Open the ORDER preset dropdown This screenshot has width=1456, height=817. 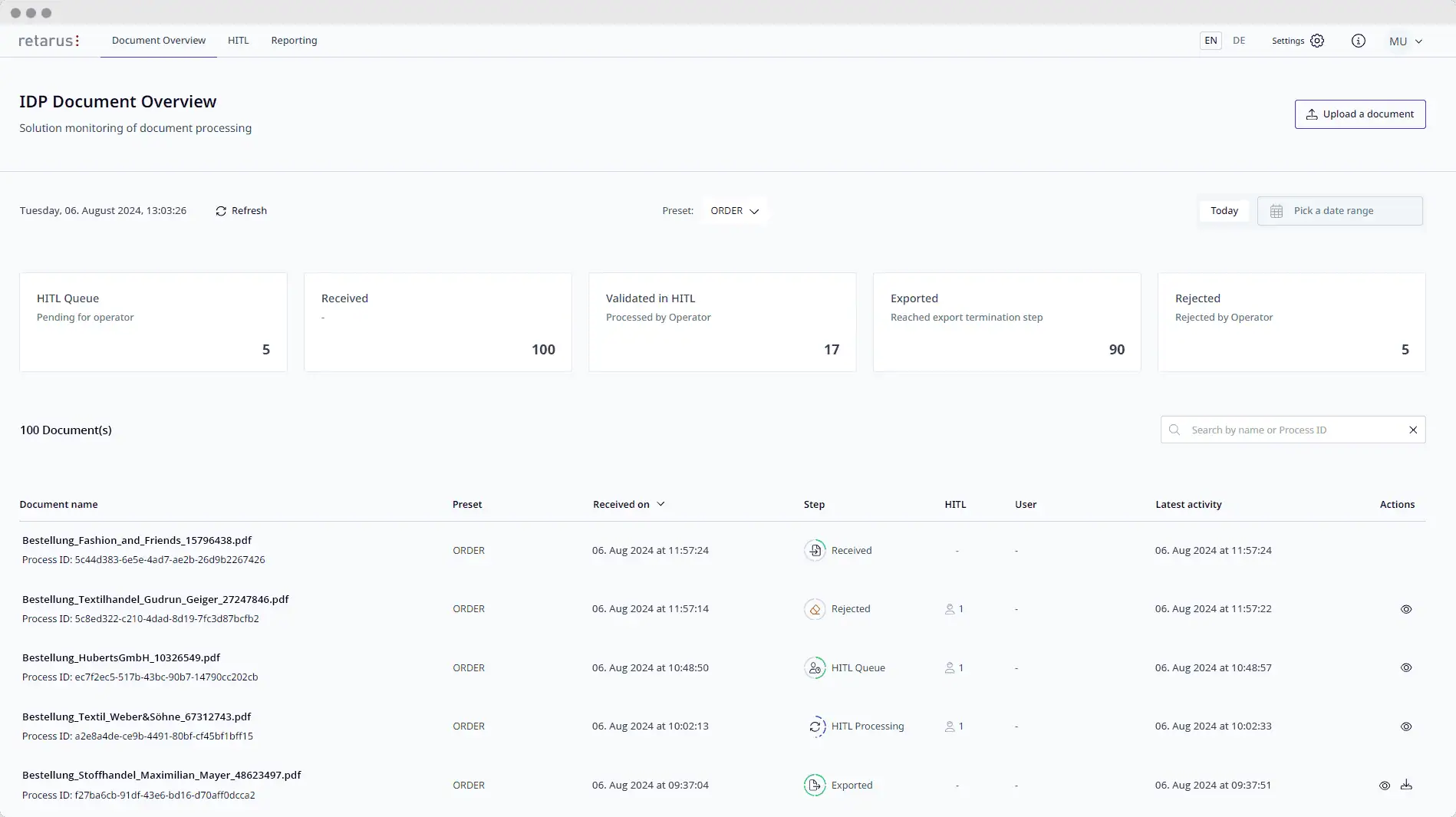pyautogui.click(x=734, y=211)
